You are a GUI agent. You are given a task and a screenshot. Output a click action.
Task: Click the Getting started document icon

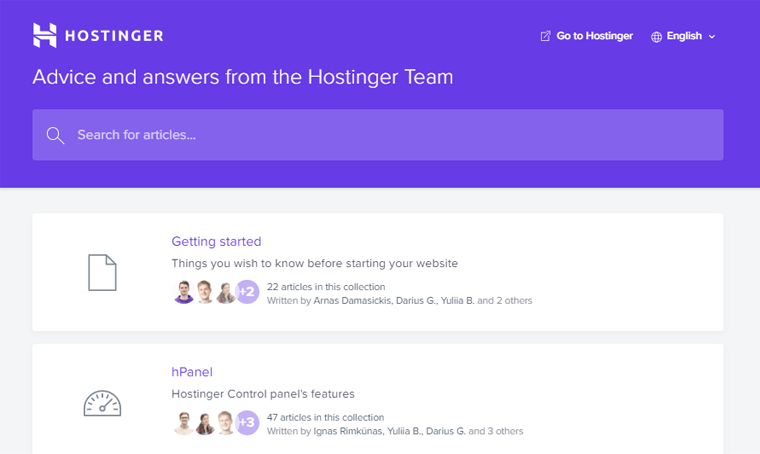102,272
